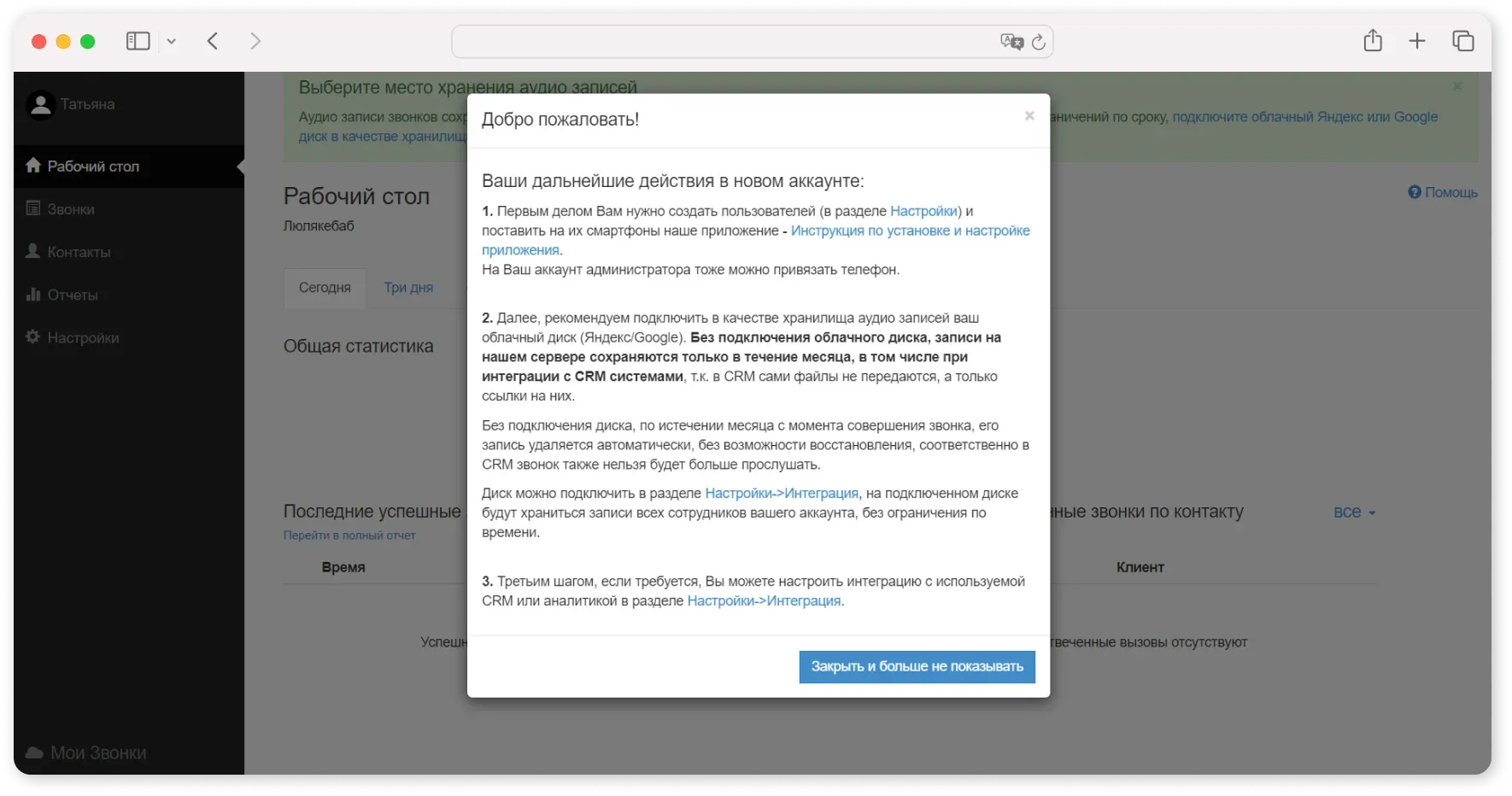1512x796 pixels.
Task: Open the Мои Звонки section icon
Action: (32, 752)
